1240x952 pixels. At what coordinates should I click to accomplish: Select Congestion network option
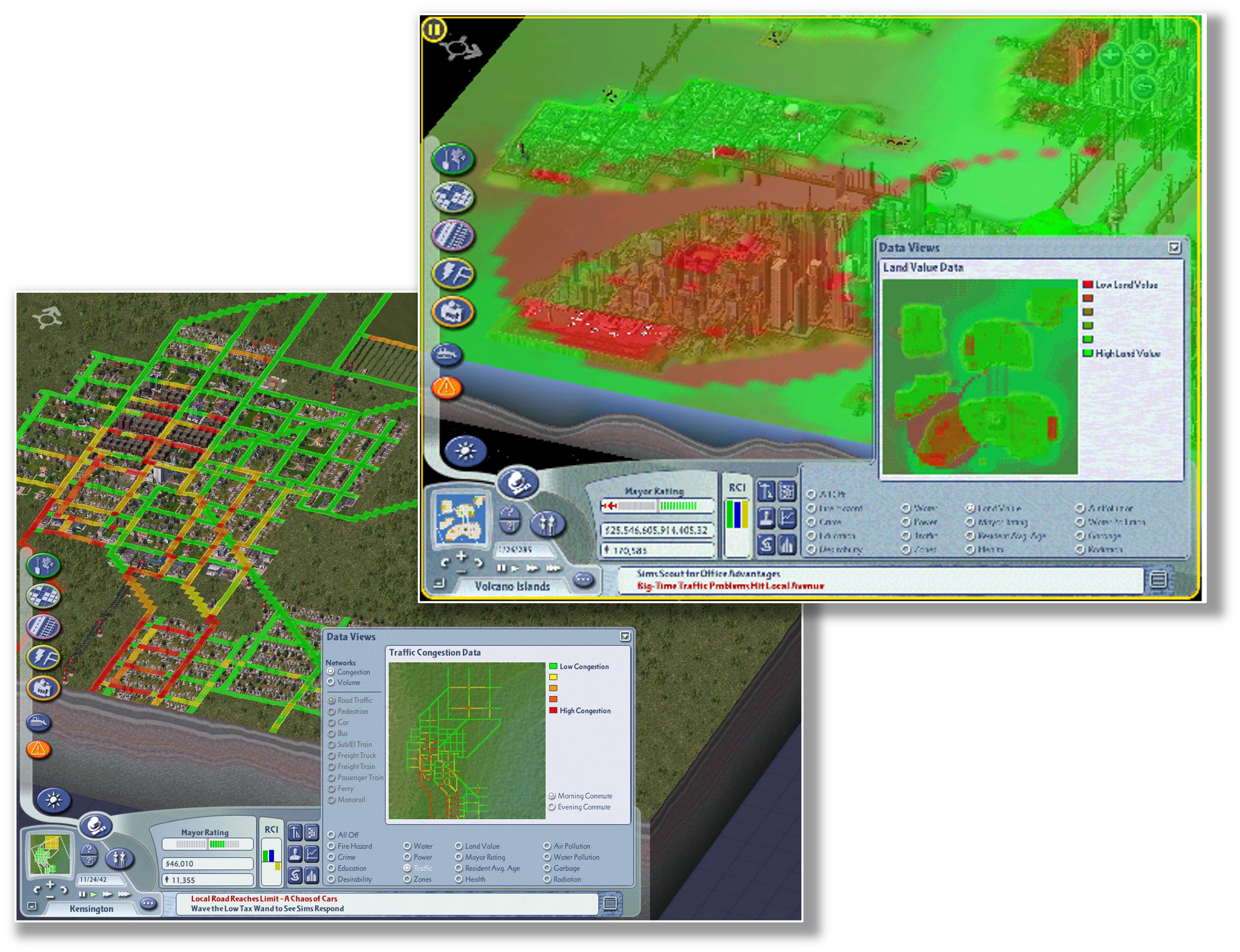348,672
